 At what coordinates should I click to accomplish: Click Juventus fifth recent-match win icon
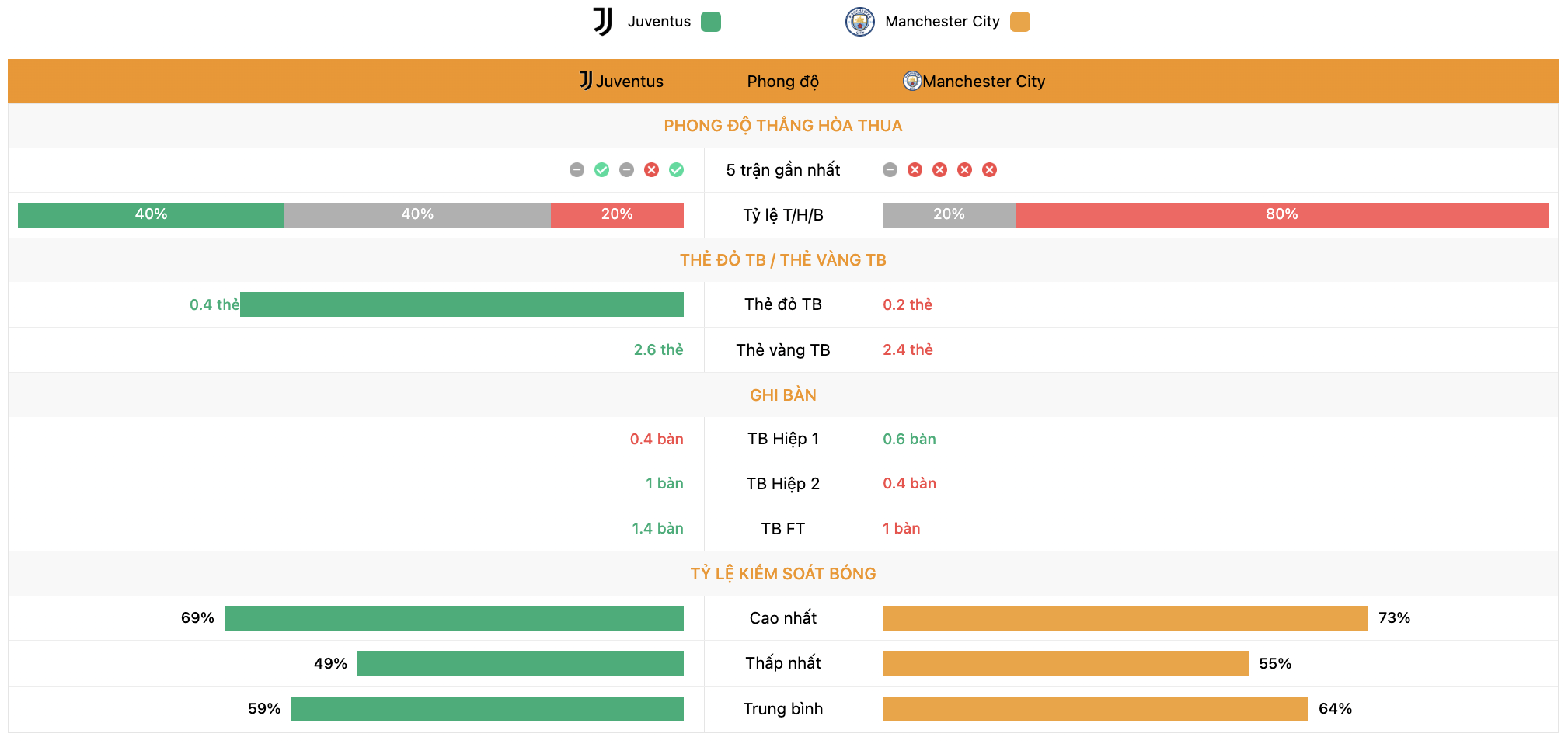[676, 170]
